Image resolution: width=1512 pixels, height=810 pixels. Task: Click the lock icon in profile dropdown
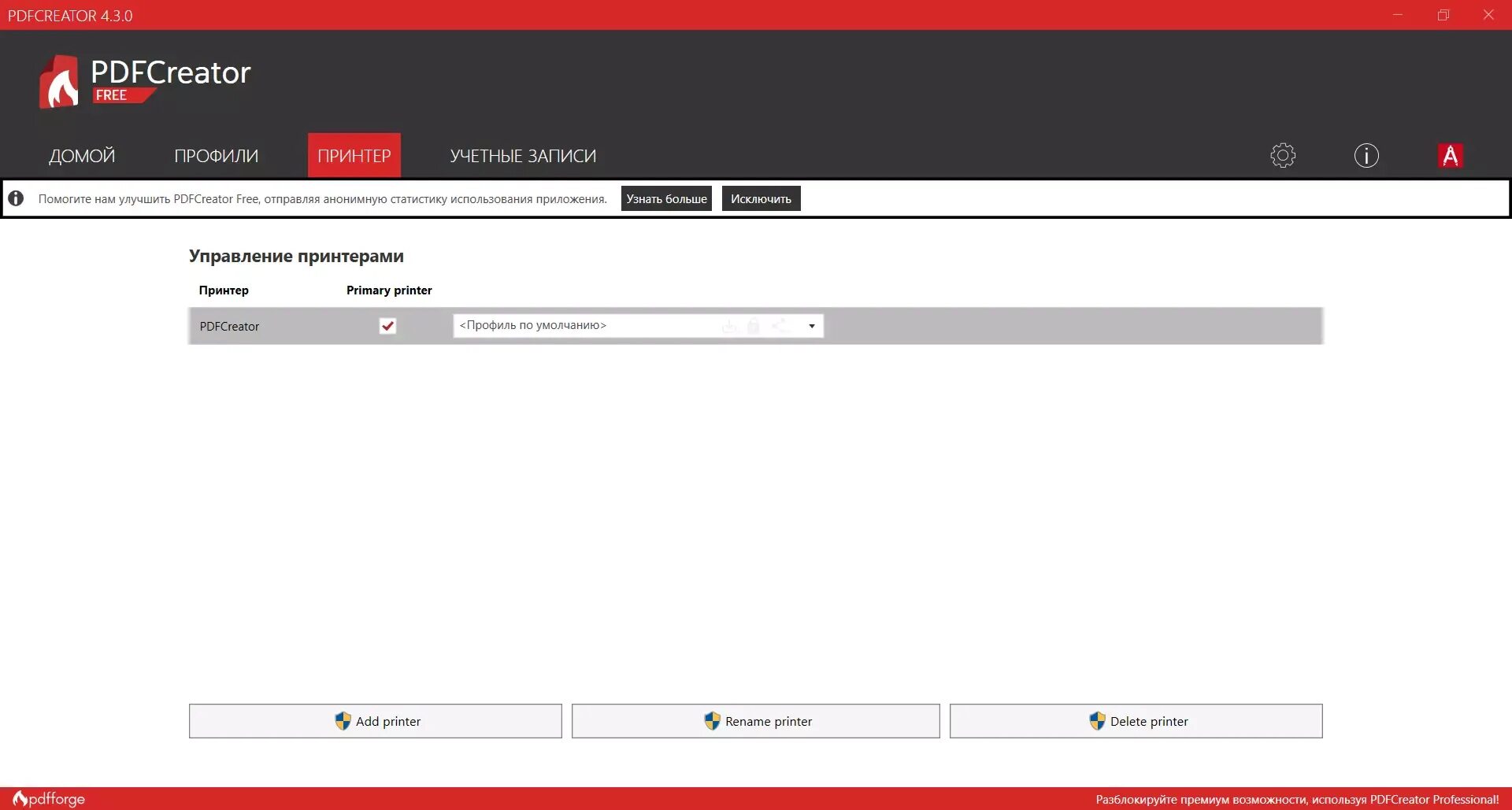coord(754,326)
